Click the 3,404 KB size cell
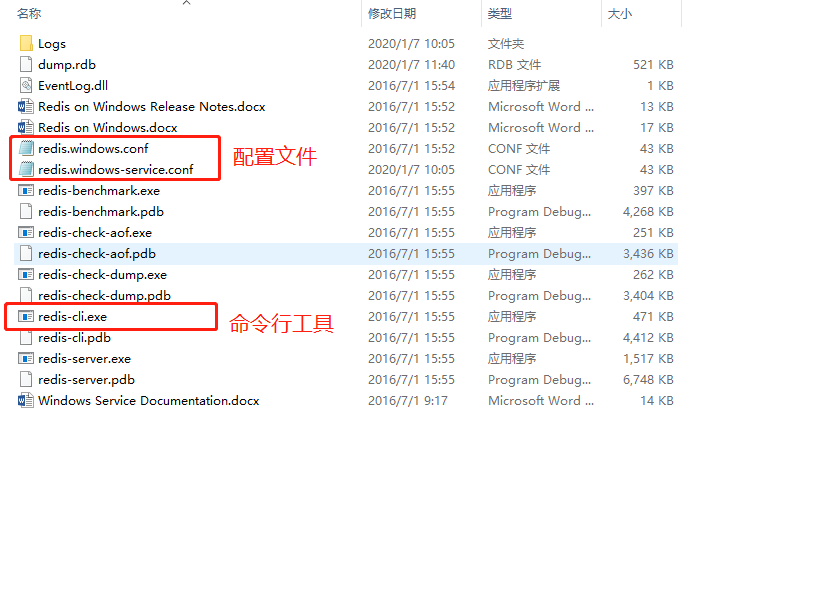This screenshot has width=815, height=603. [x=649, y=296]
